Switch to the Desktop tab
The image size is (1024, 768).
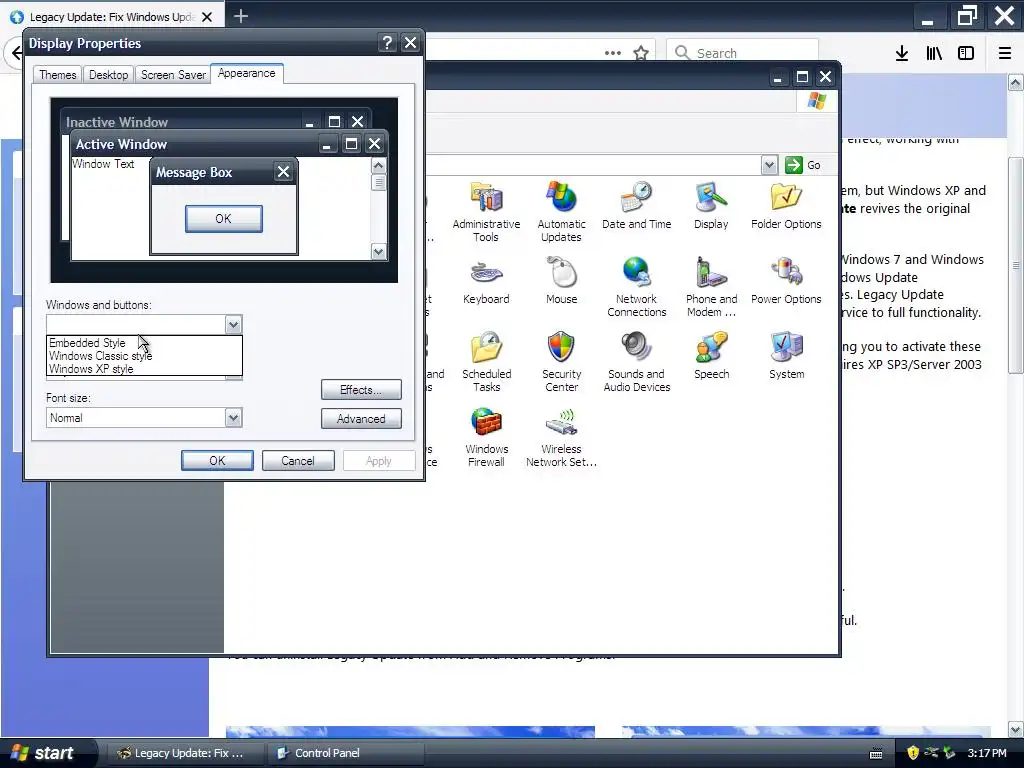tap(108, 75)
